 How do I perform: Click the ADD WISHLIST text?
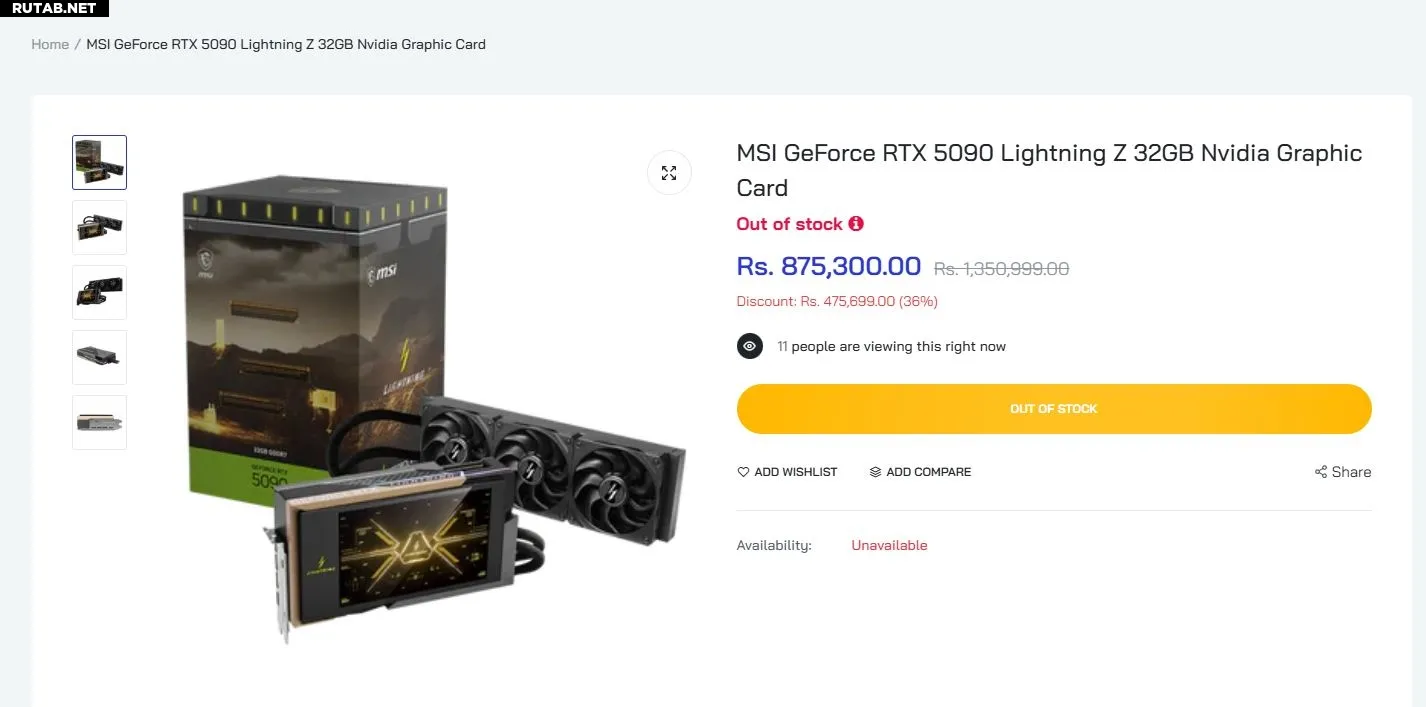(x=796, y=472)
